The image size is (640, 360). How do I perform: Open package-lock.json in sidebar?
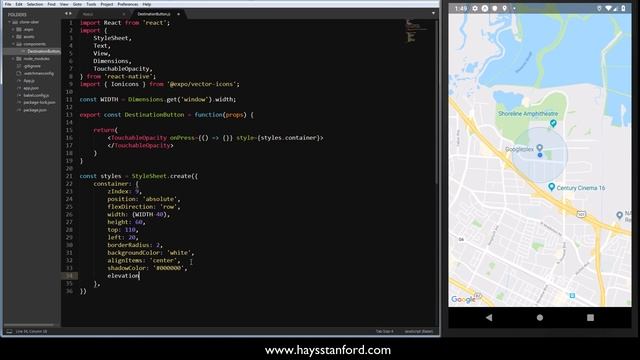coord(39,102)
